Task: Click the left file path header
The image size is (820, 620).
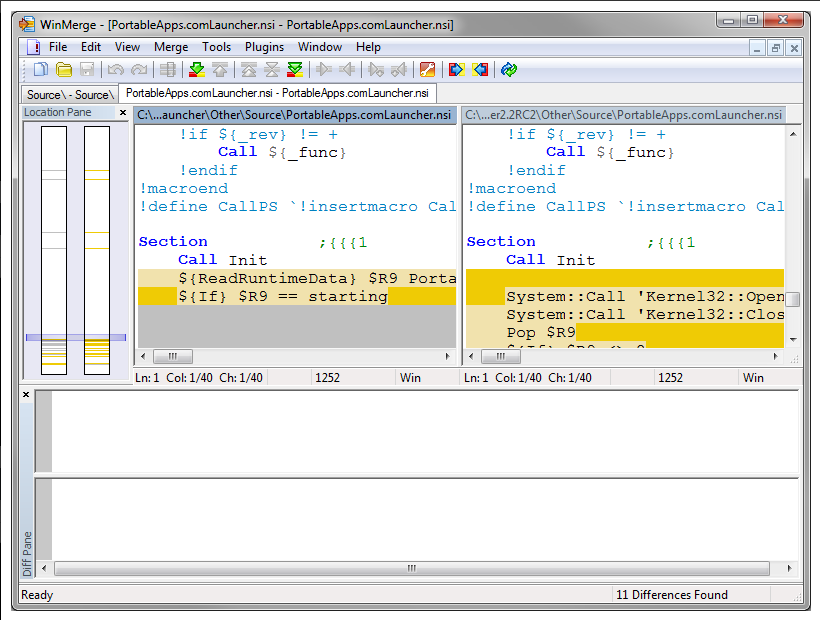Action: pos(295,115)
